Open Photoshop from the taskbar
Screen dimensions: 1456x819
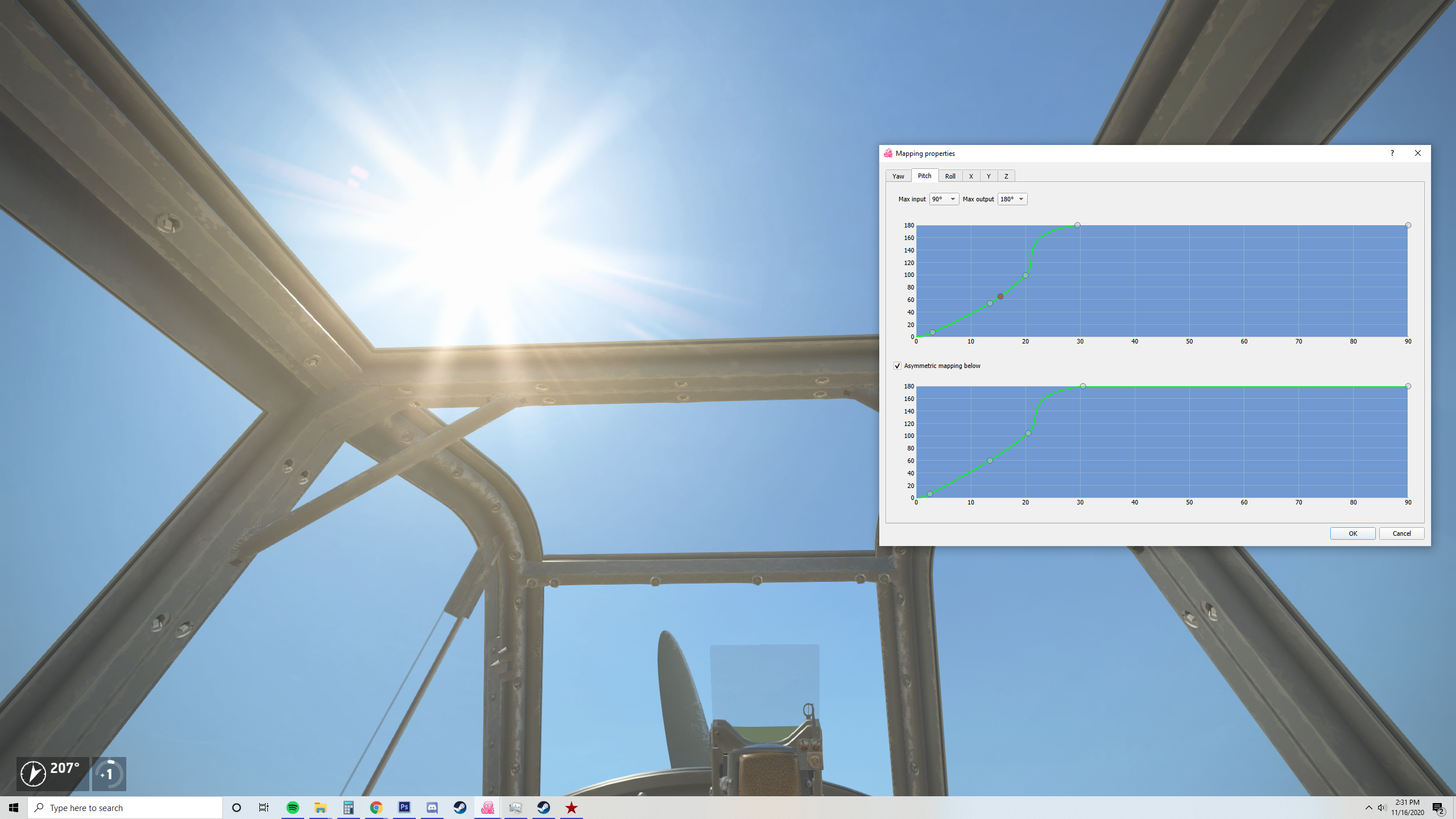(404, 808)
